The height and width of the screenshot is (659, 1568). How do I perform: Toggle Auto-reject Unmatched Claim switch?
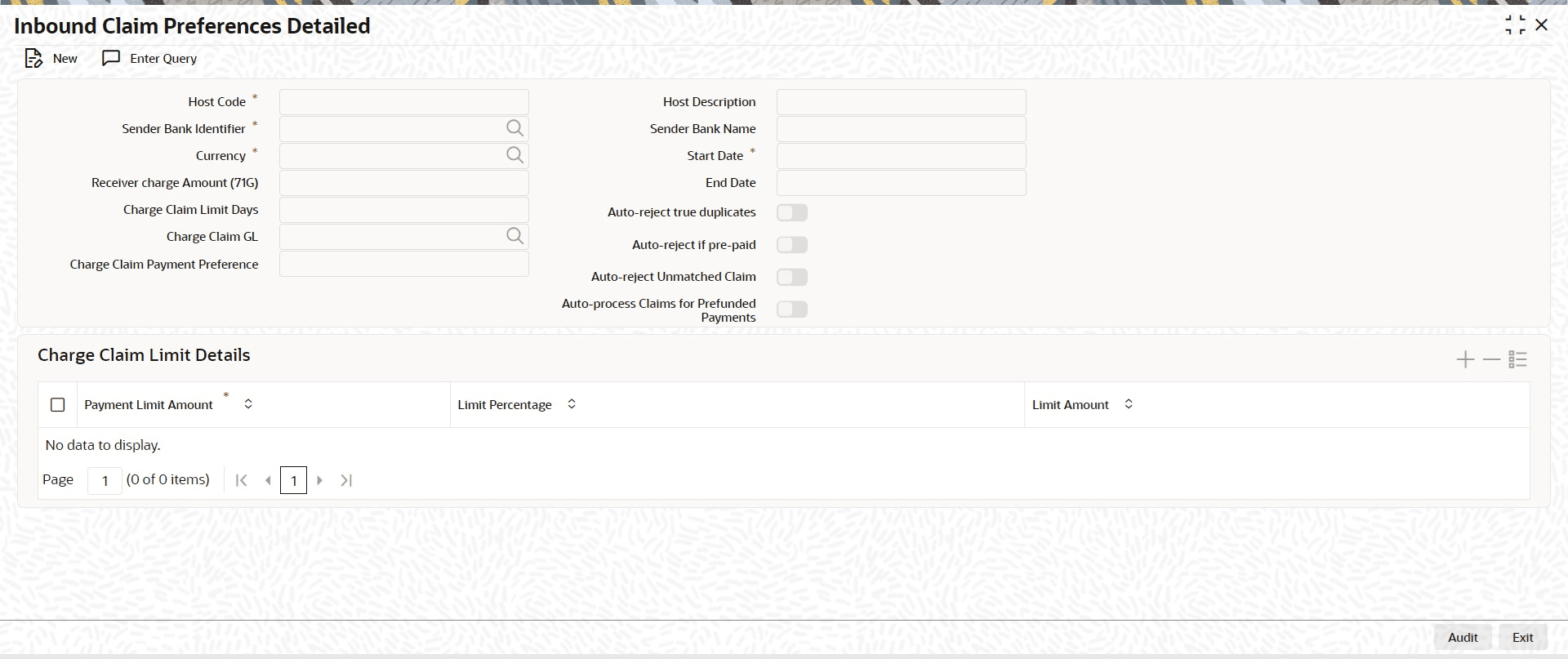tap(792, 277)
